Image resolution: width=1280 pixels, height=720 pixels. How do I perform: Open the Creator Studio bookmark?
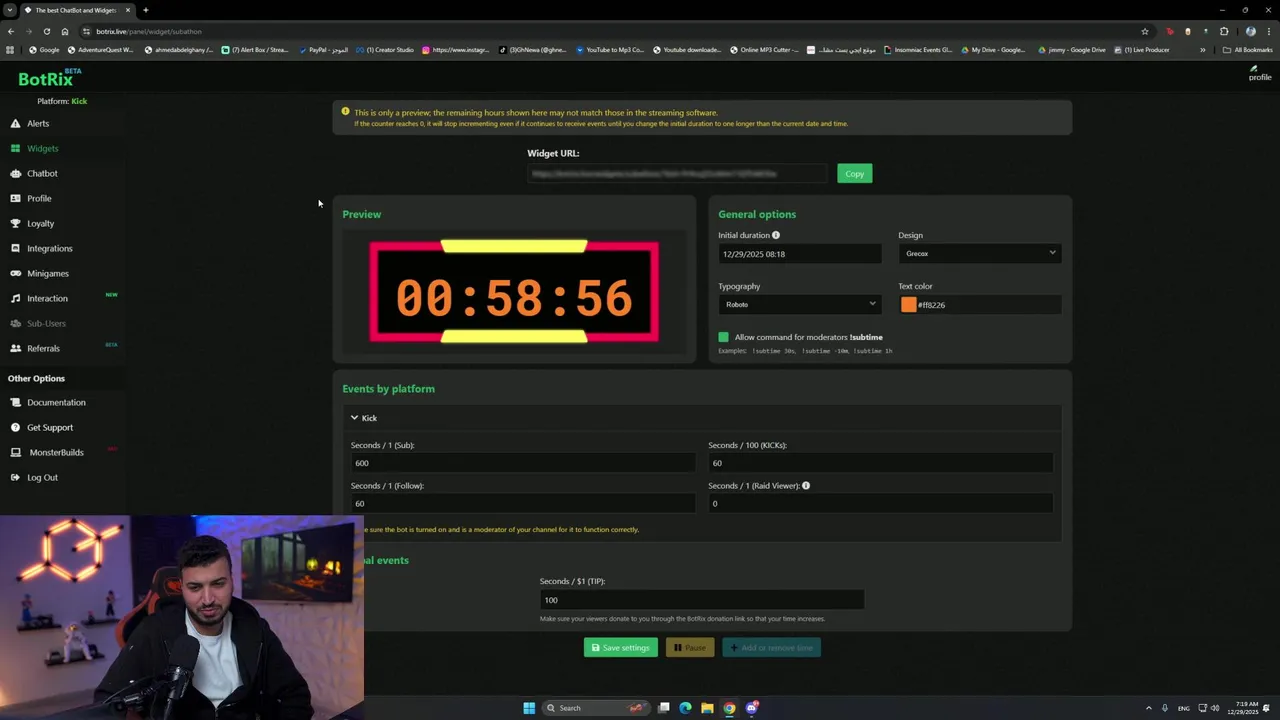click(x=385, y=50)
